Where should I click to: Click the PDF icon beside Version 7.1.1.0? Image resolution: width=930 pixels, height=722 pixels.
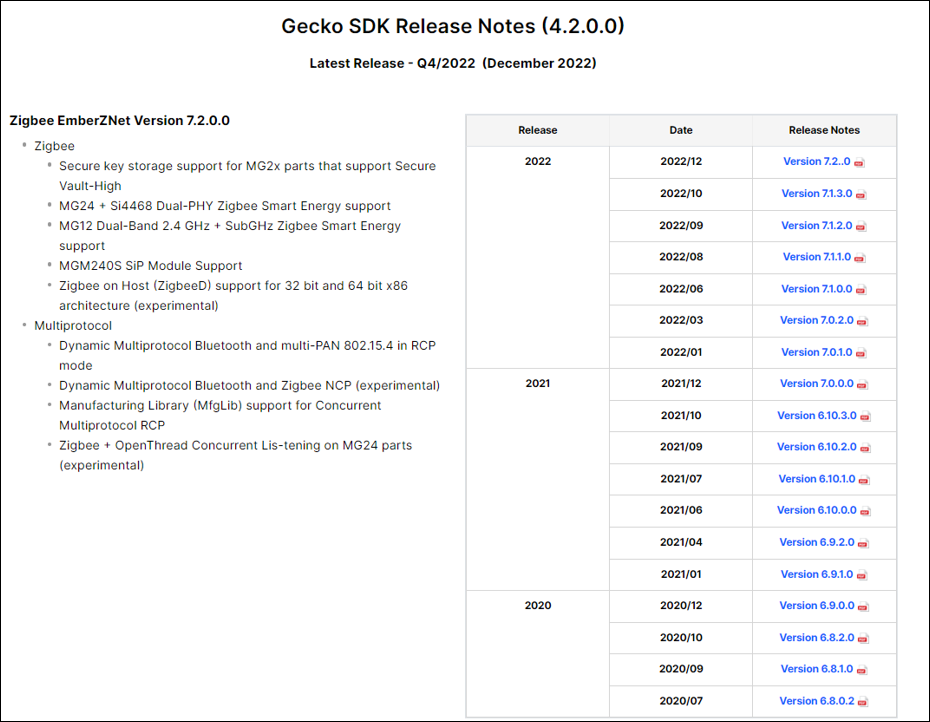pyautogui.click(x=859, y=258)
